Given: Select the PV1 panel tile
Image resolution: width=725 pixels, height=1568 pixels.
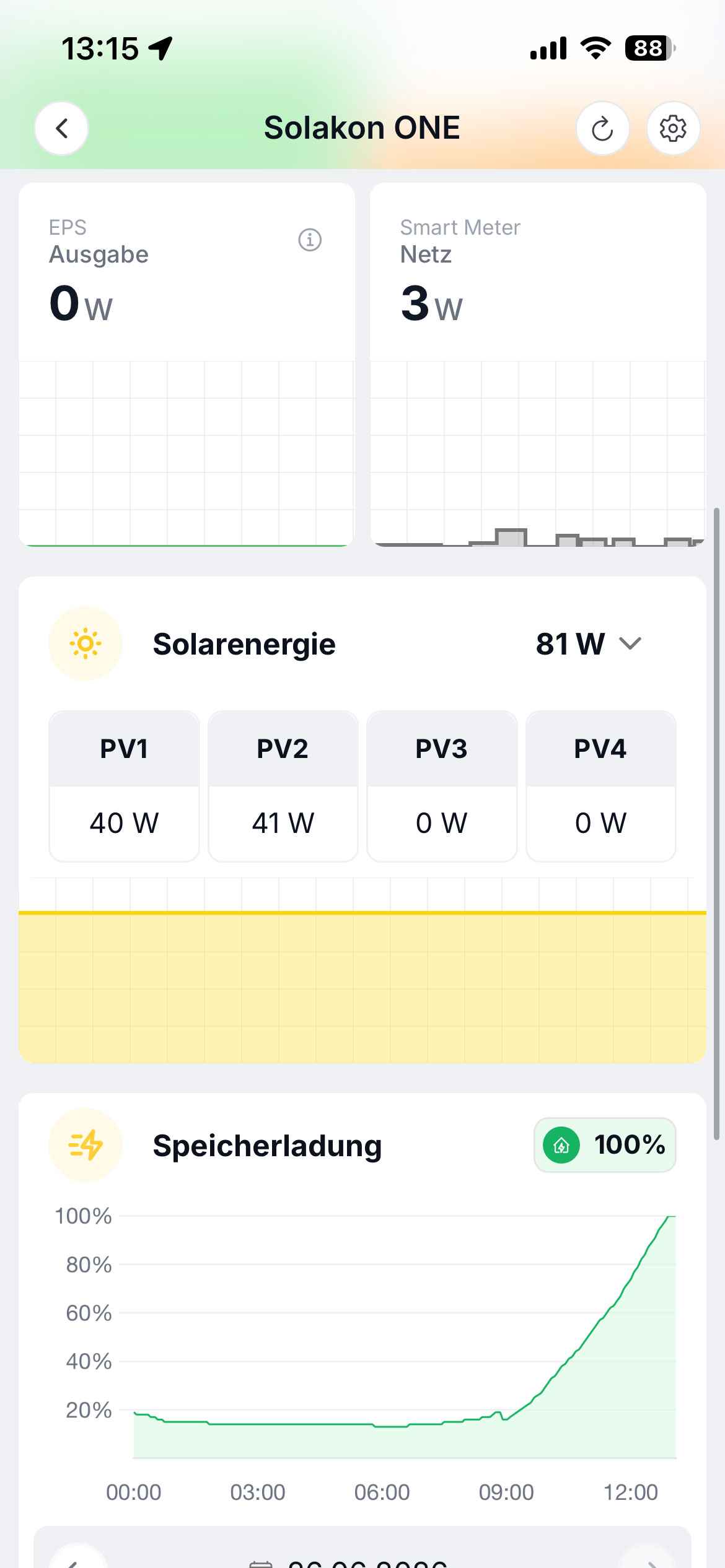Looking at the screenshot, I should pyautogui.click(x=124, y=786).
